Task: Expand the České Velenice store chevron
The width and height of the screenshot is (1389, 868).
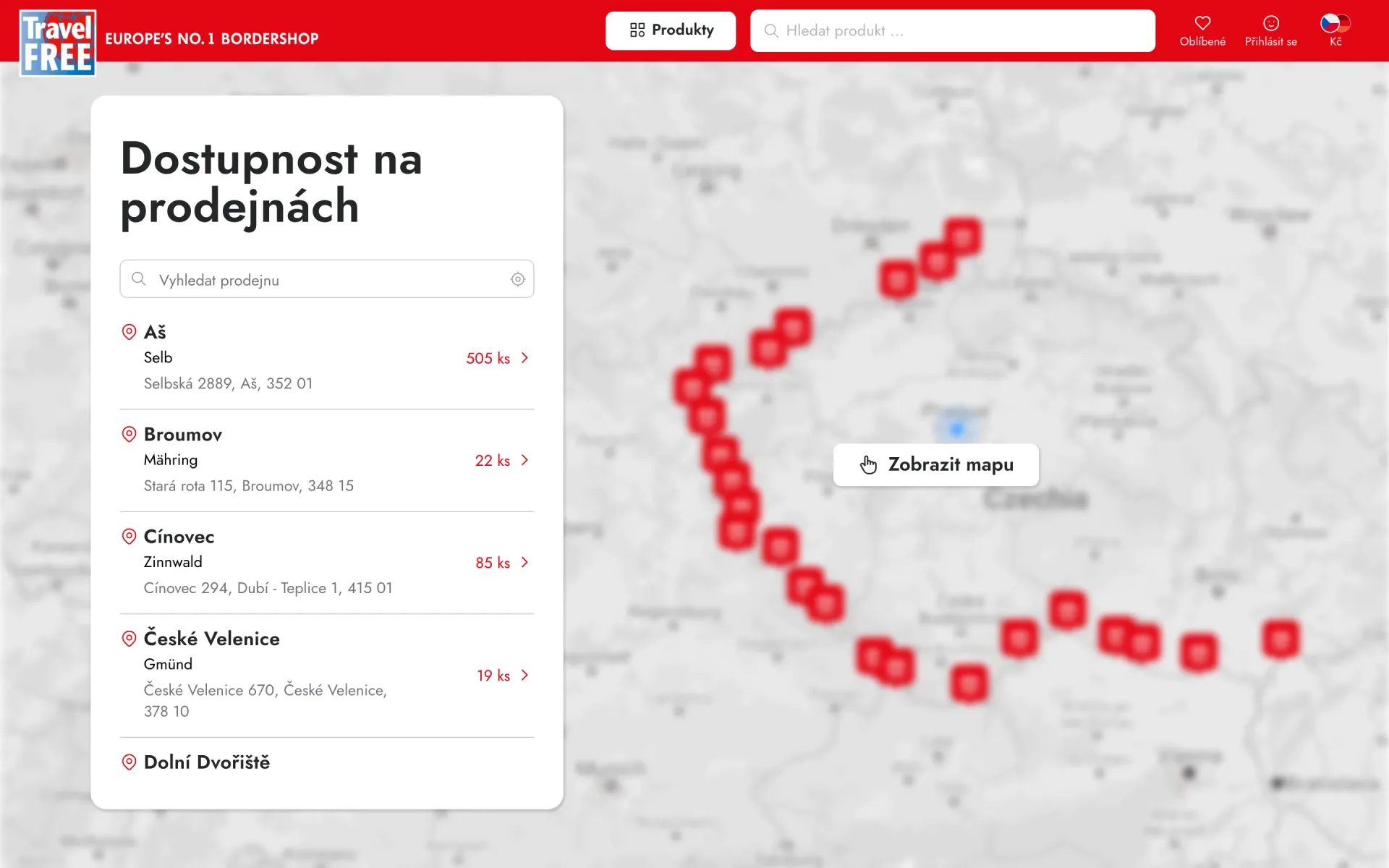Action: pos(525,675)
